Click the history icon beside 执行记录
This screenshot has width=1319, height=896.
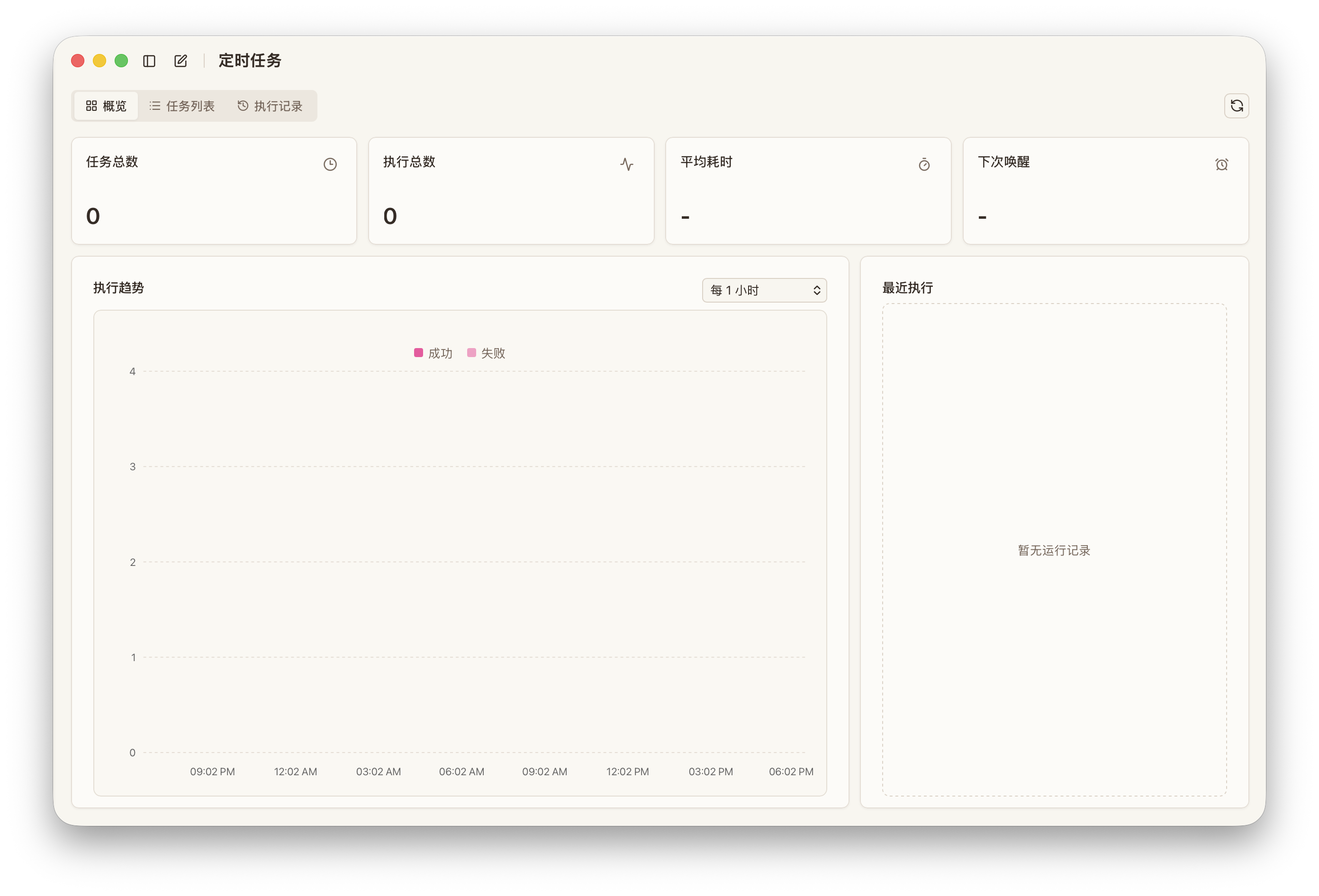point(243,106)
